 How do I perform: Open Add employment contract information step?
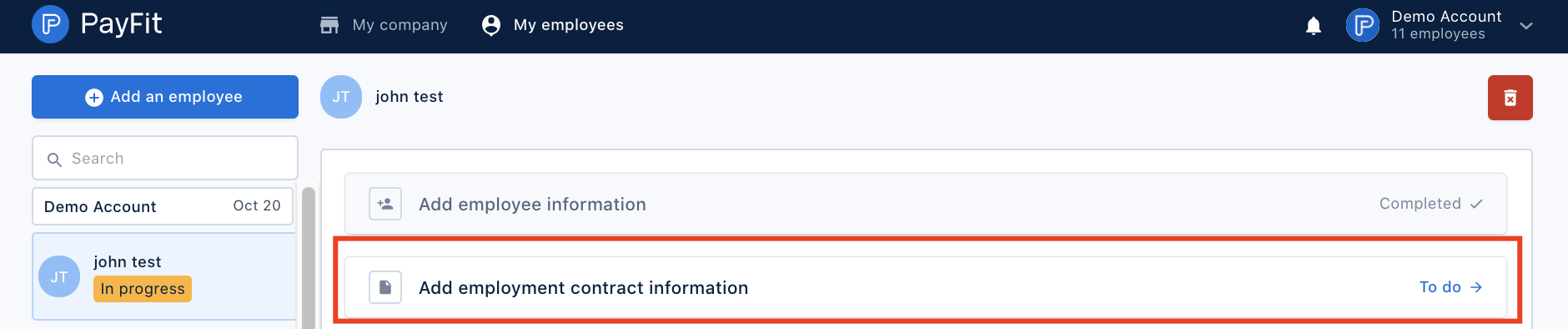pyautogui.click(x=926, y=287)
